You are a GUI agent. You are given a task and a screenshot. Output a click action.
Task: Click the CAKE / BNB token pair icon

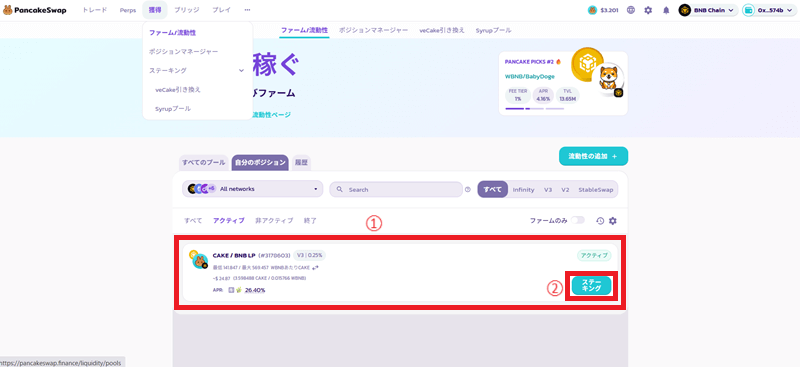(x=198, y=259)
